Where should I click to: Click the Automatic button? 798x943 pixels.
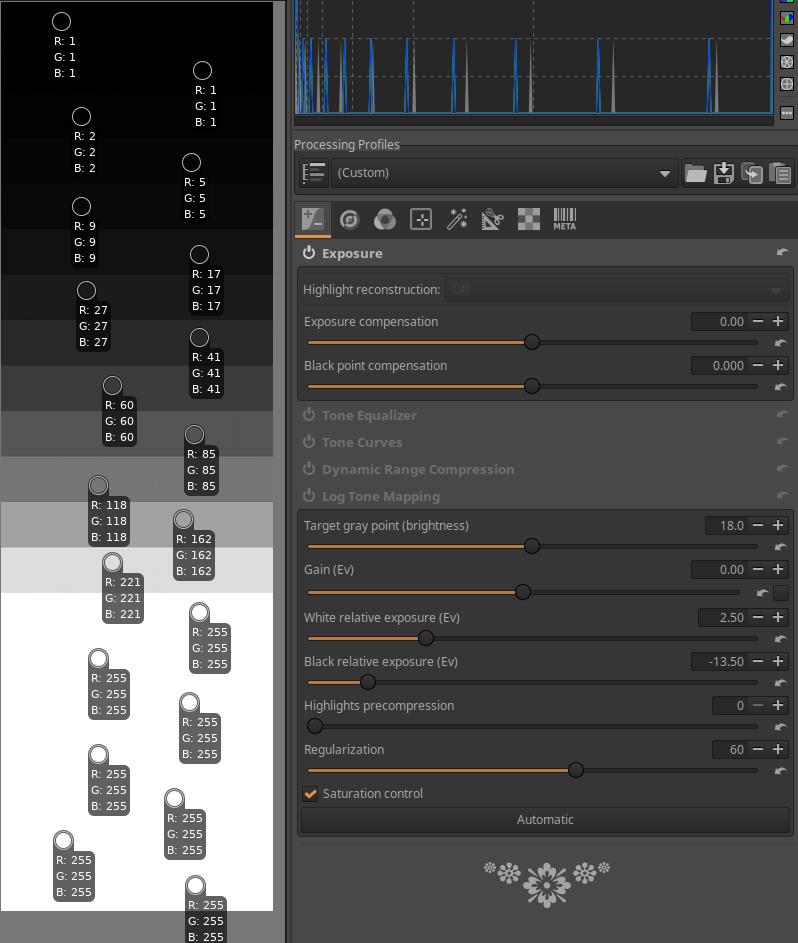pos(545,820)
